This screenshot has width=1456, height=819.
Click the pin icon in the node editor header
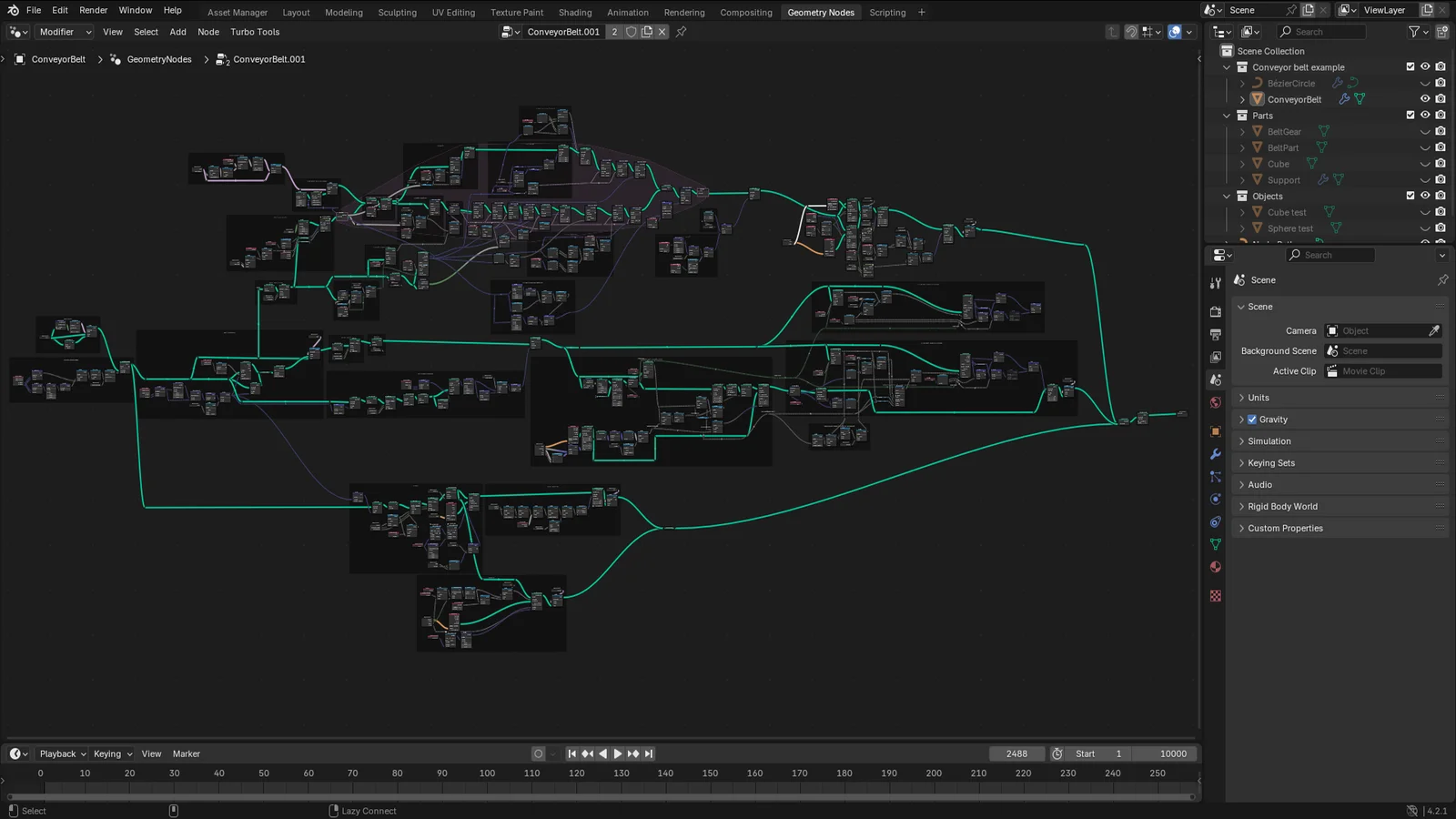(x=680, y=32)
